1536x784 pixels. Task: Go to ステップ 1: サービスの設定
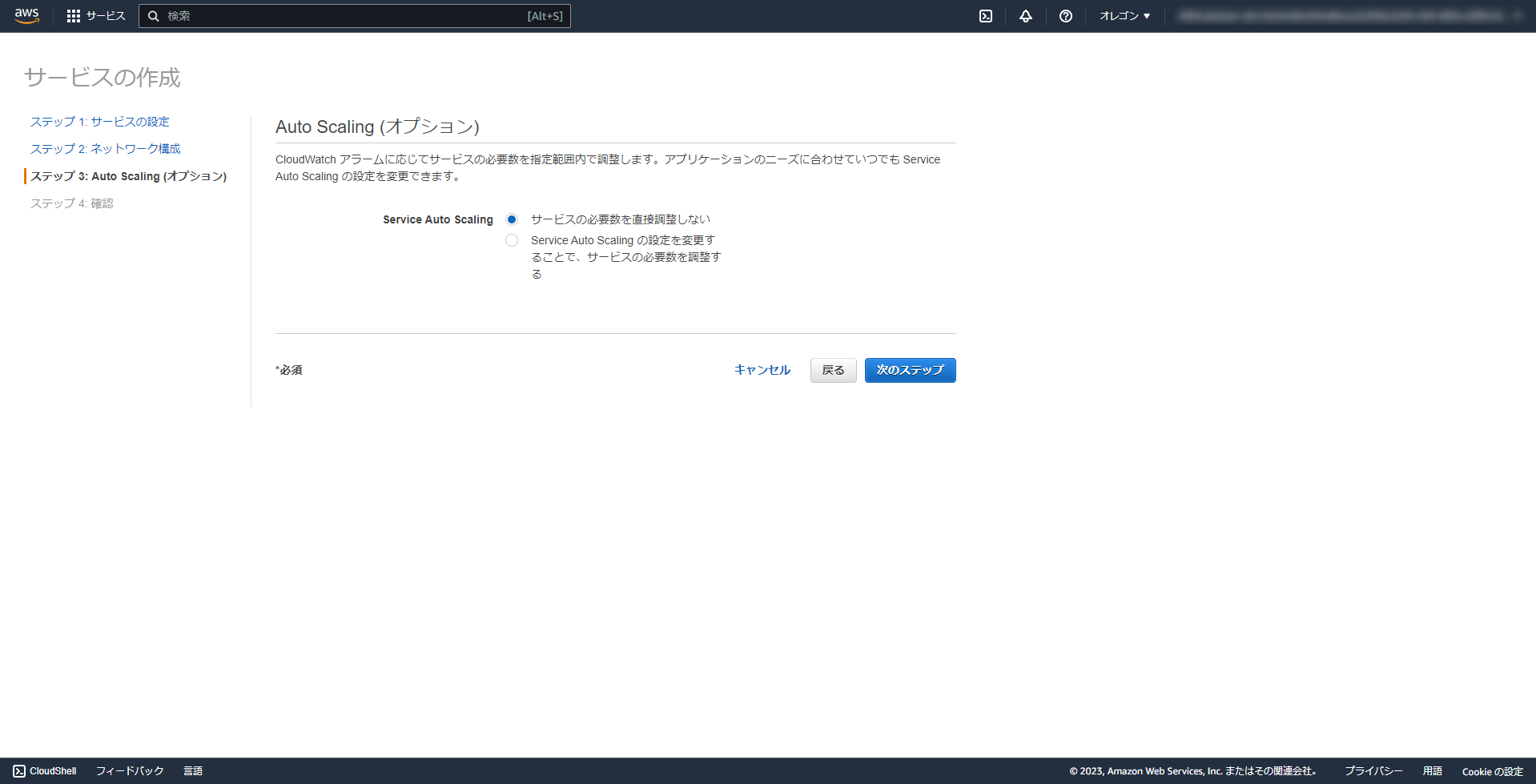pos(99,121)
